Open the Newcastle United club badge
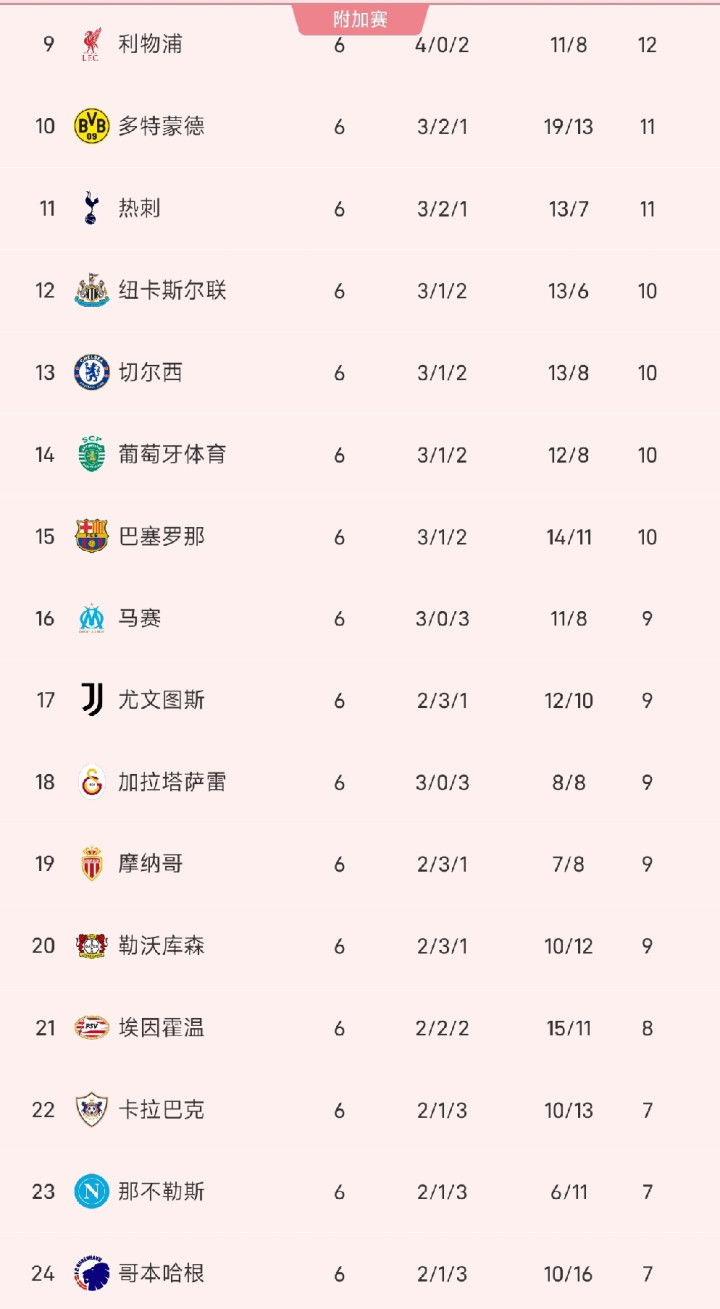This screenshot has width=720, height=1309. [91, 291]
